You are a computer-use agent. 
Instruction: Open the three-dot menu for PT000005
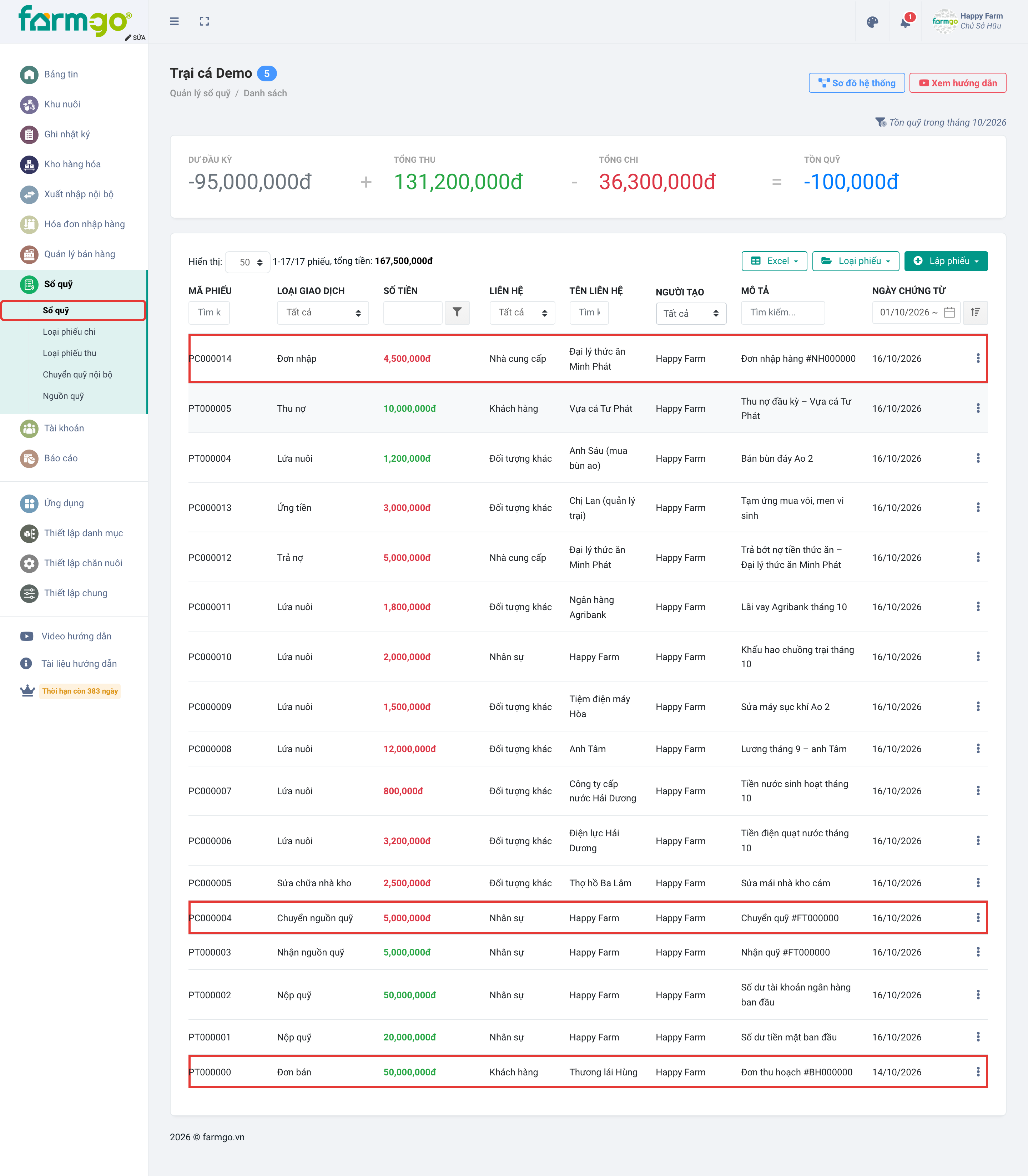click(978, 408)
